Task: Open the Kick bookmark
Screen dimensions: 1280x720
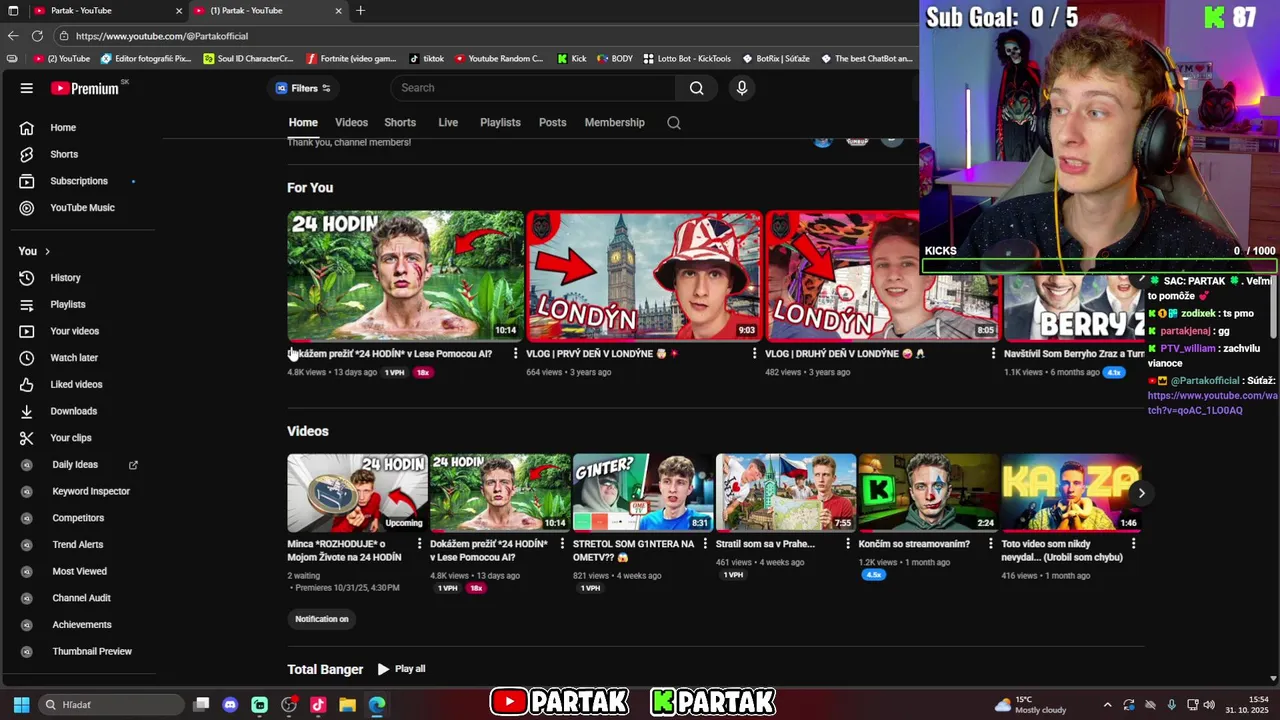Action: click(572, 59)
